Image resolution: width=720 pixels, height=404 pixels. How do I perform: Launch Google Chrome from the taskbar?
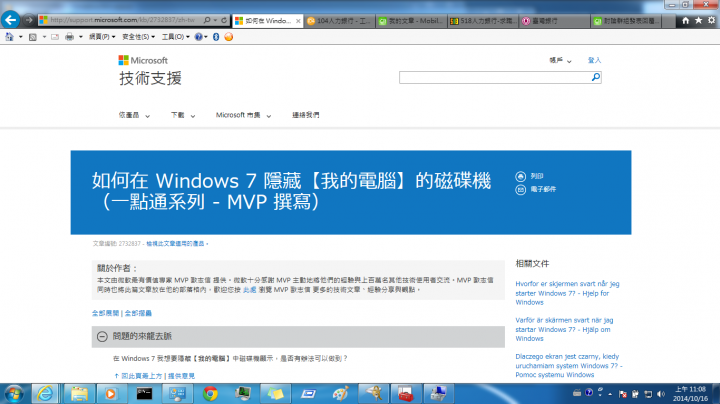(210, 394)
